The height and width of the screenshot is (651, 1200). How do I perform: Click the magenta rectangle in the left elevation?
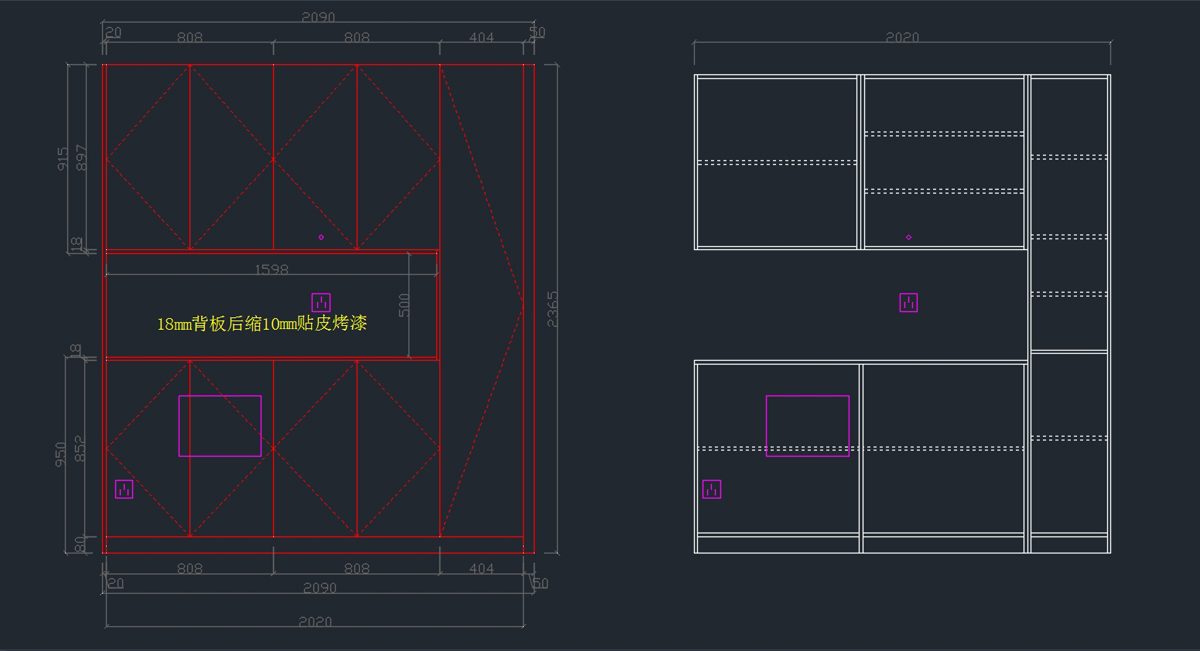(220, 397)
